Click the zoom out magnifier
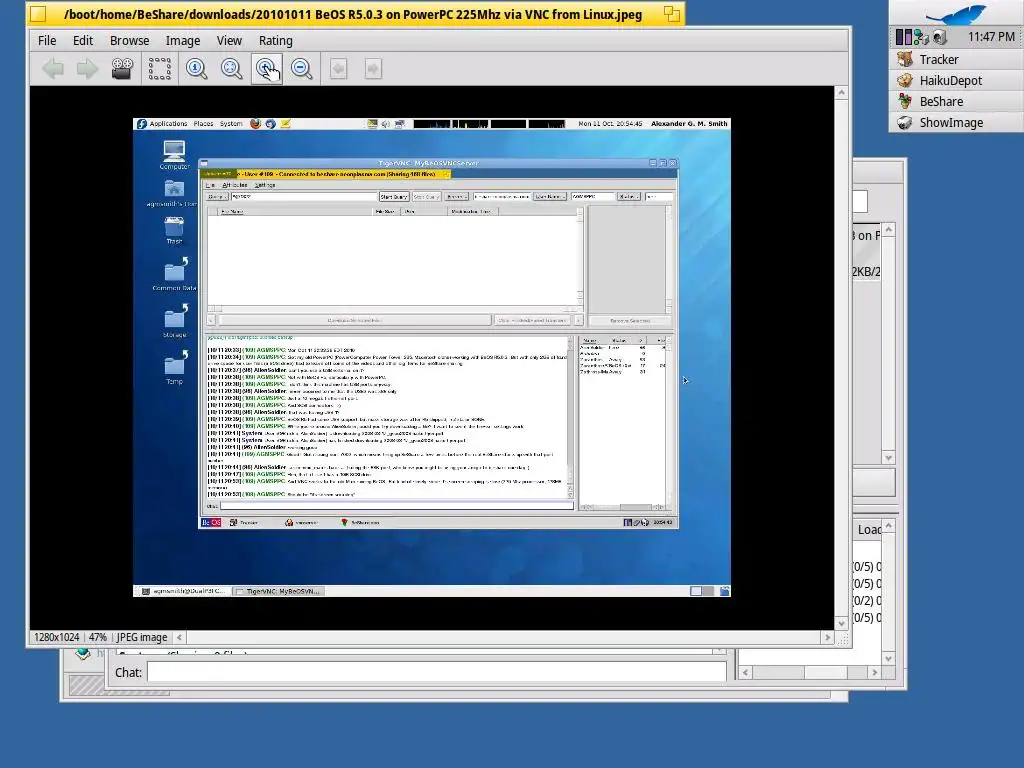This screenshot has width=1024, height=768. (302, 69)
